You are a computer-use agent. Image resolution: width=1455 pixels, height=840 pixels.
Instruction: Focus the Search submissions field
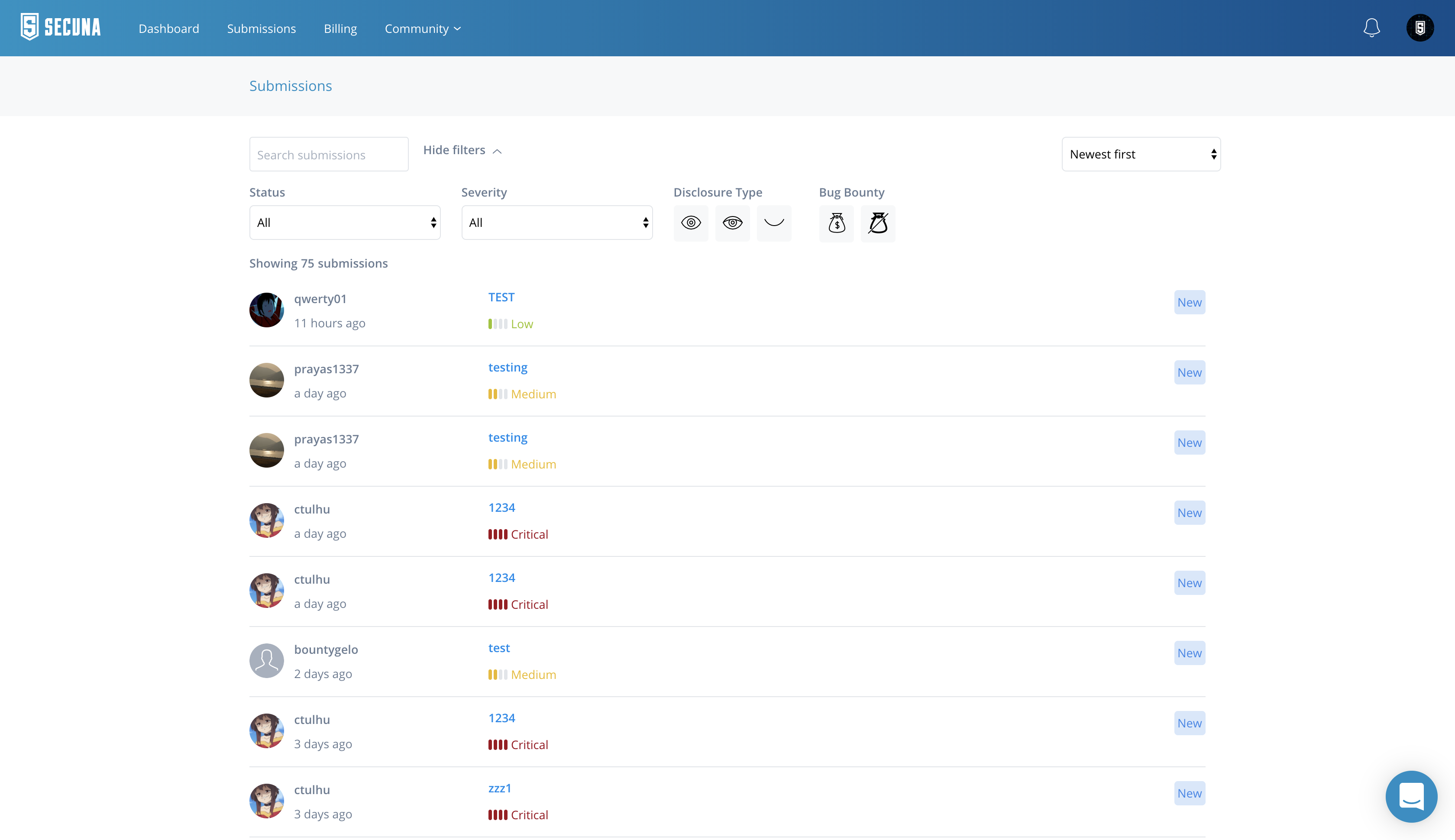[x=328, y=155]
